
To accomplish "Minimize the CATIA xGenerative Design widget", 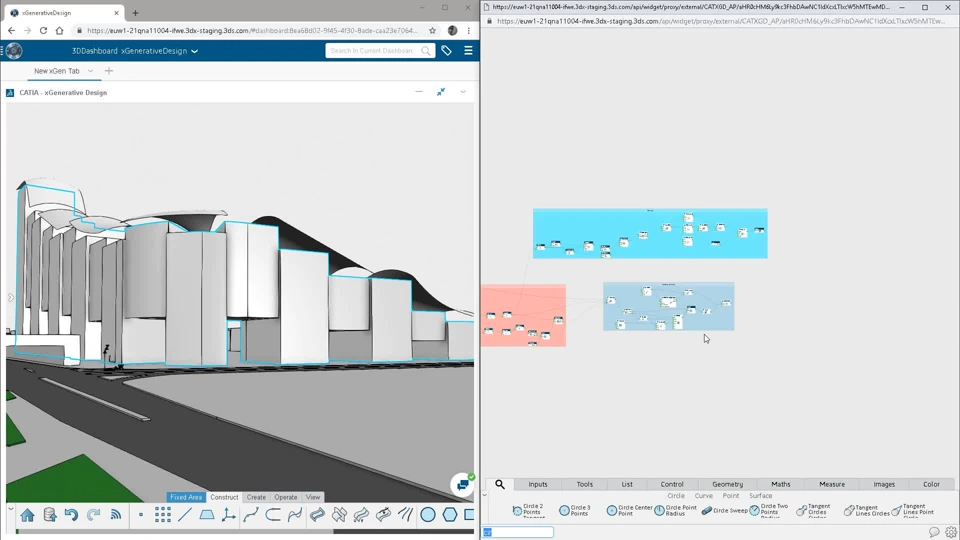I will click(419, 92).
